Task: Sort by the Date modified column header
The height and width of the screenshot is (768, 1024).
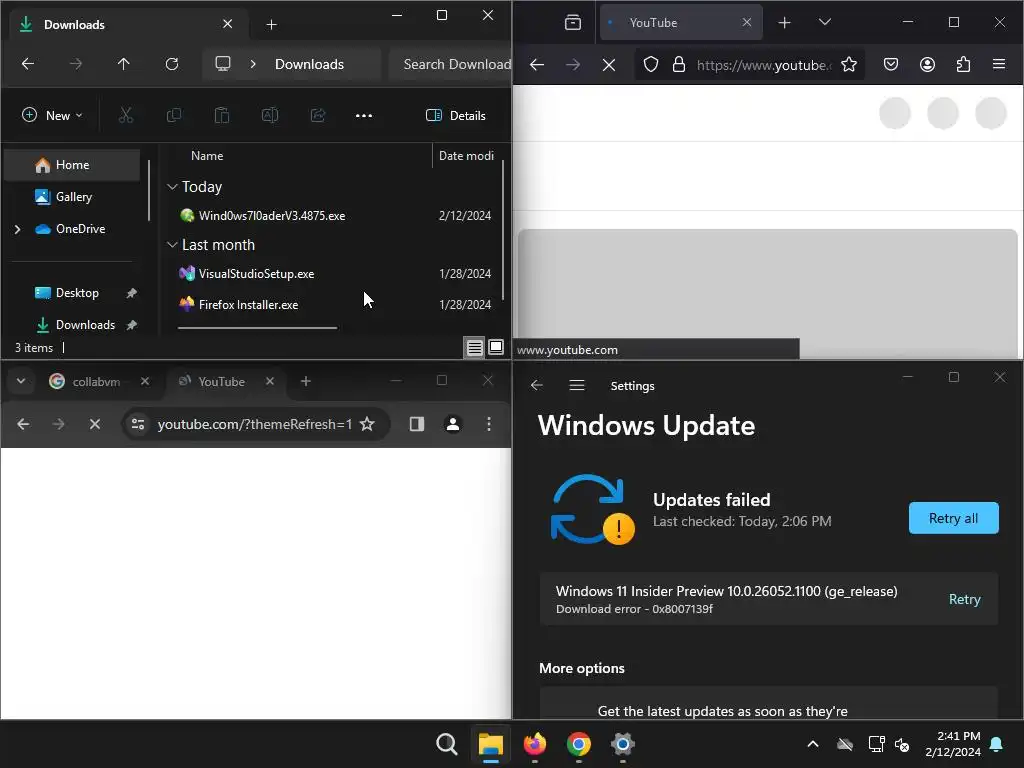Action: click(466, 156)
